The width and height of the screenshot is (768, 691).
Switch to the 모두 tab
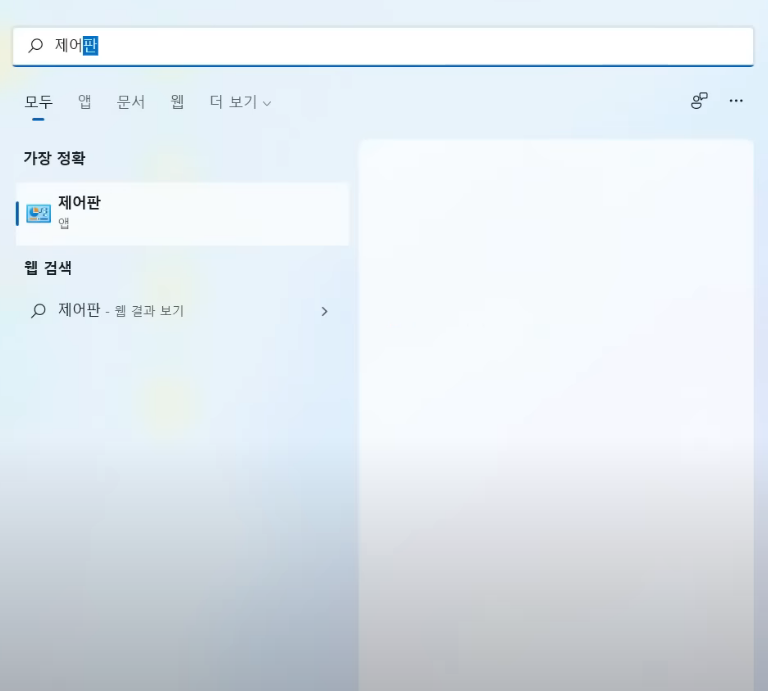[x=38, y=102]
